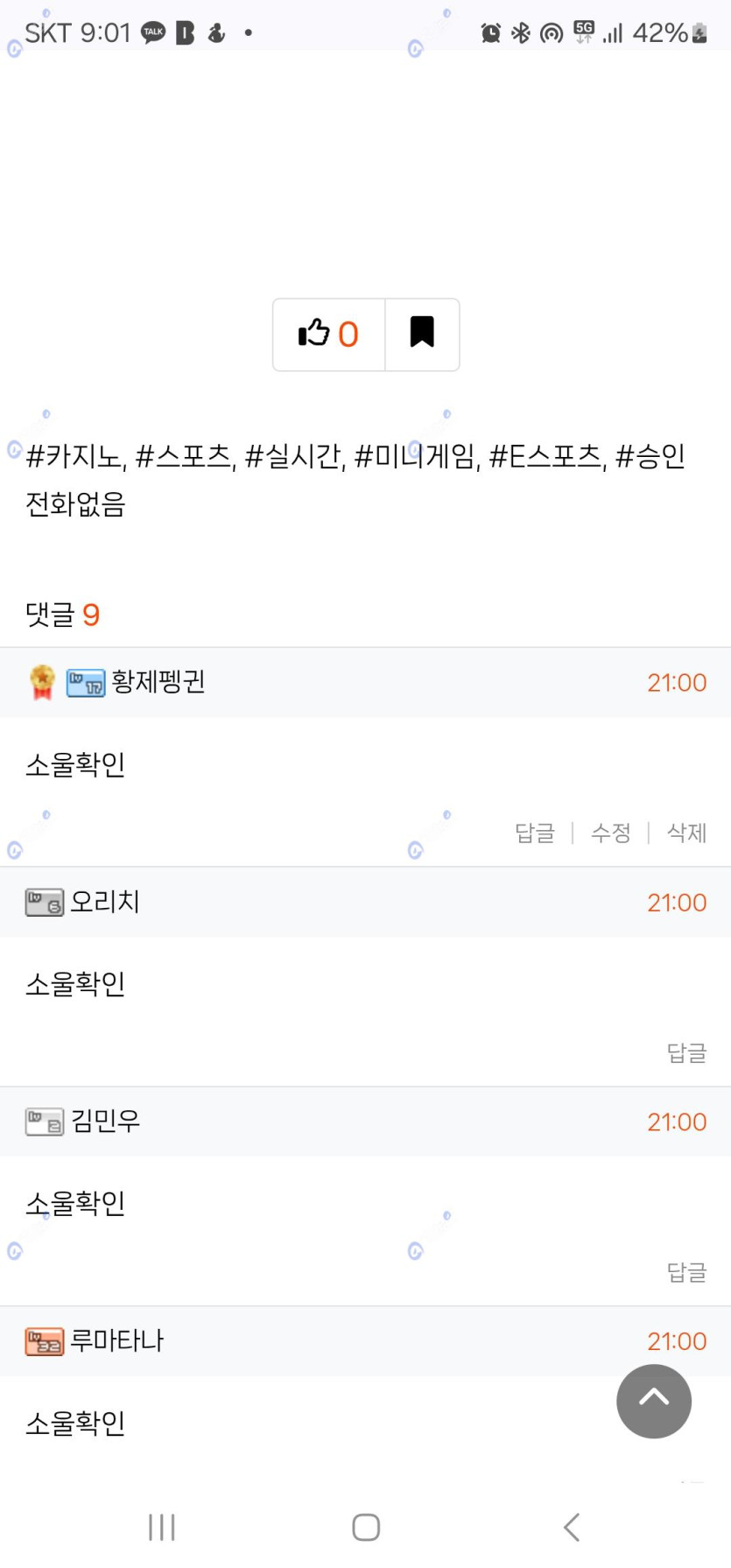Tap the 댓글 9 comments header
Image resolution: width=731 pixels, height=1568 pixels.
[x=62, y=615]
